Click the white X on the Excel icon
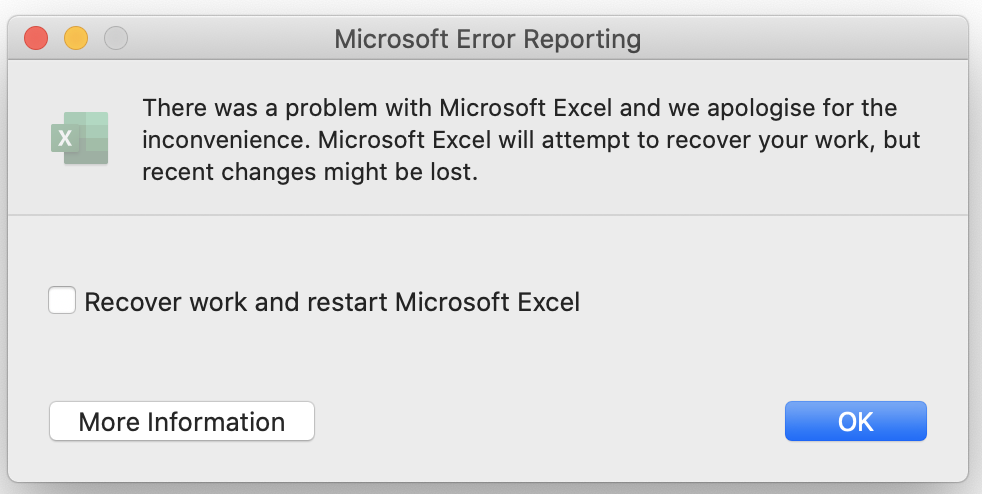 66,139
